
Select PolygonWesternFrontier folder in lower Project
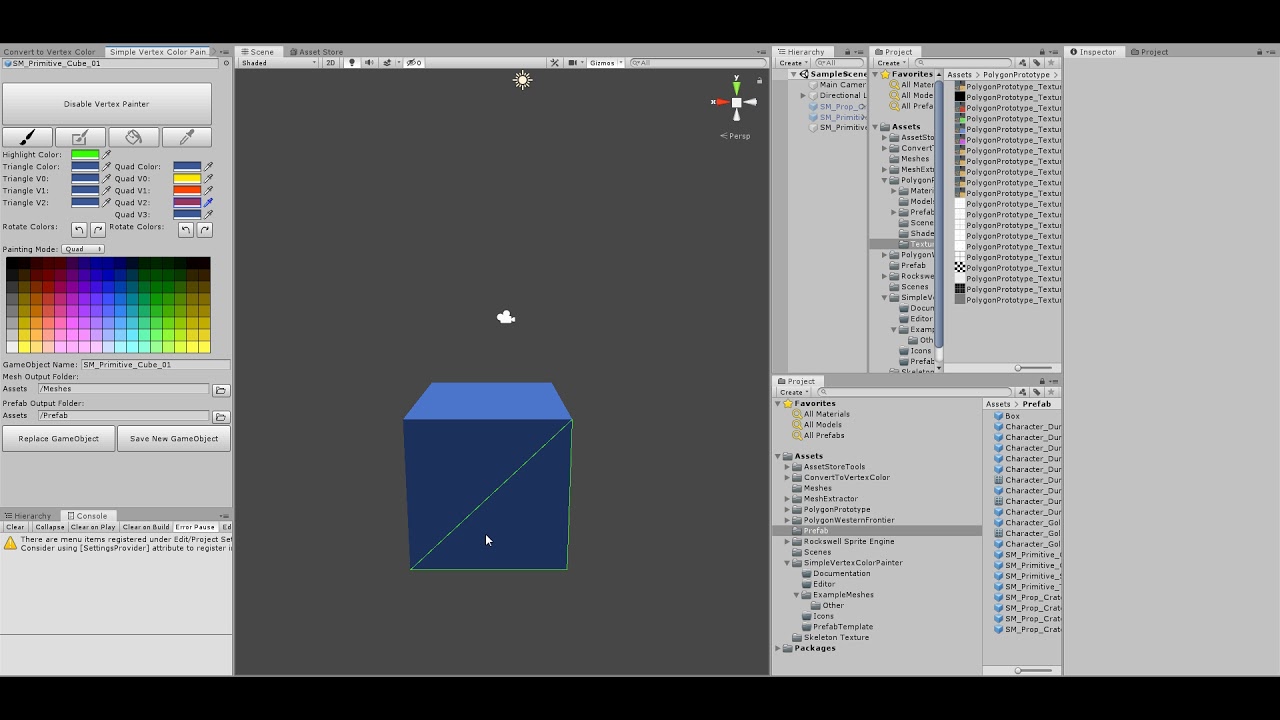849,520
